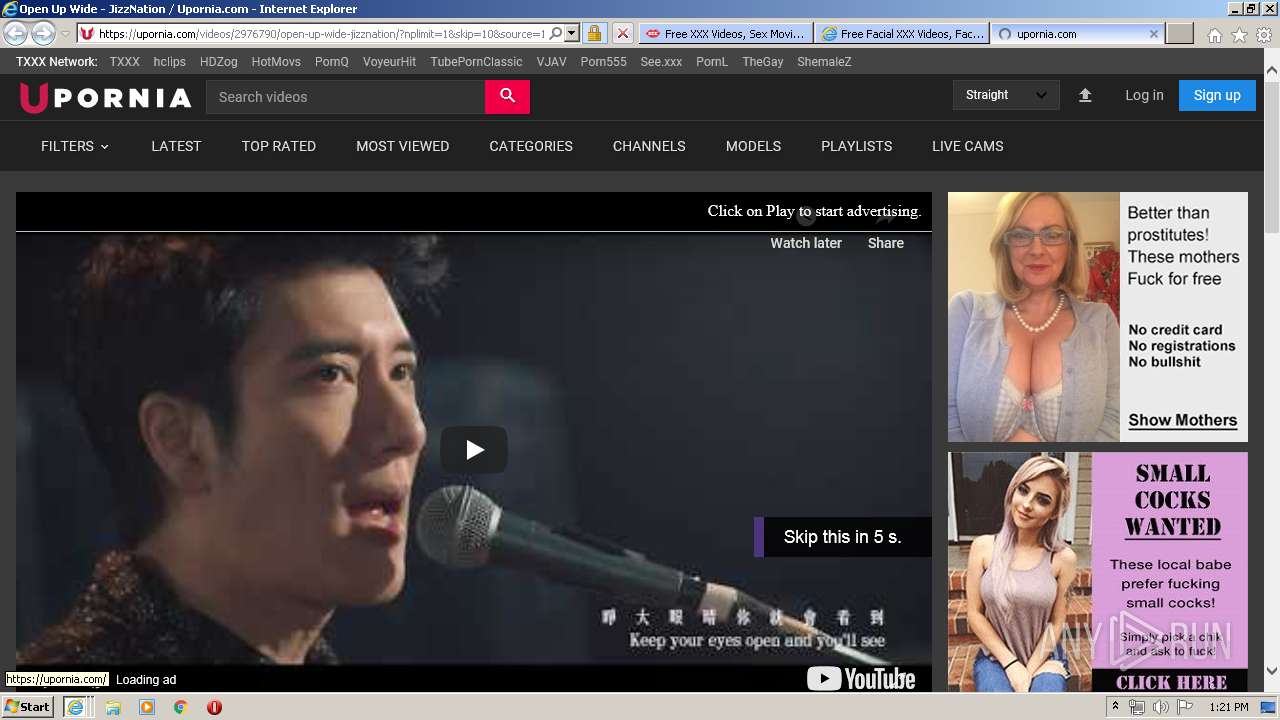Click the upload arrow icon
Screen dimensions: 1280x720
click(1085, 95)
